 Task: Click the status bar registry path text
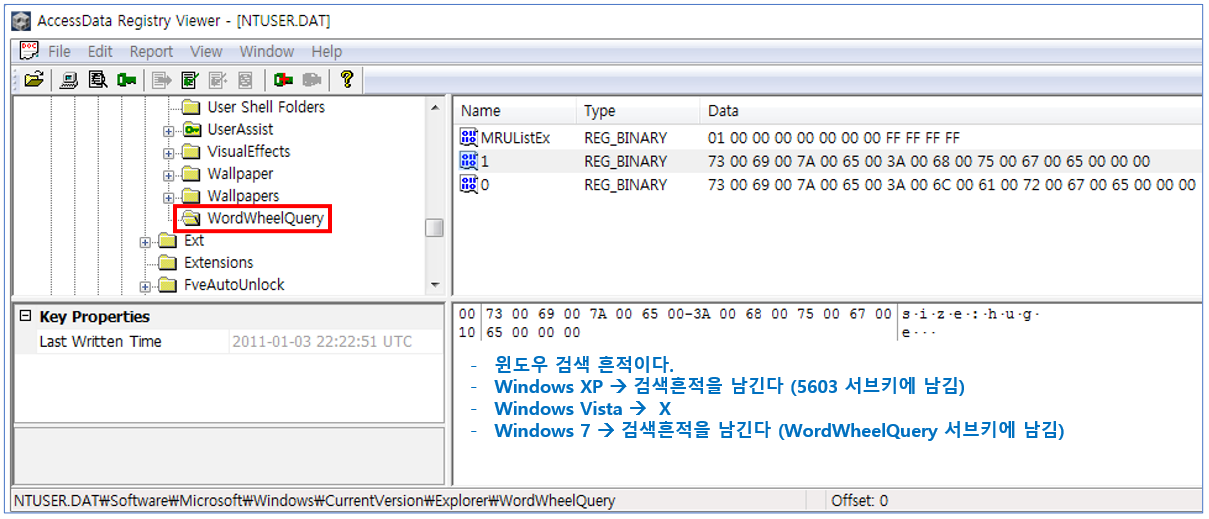[315, 500]
